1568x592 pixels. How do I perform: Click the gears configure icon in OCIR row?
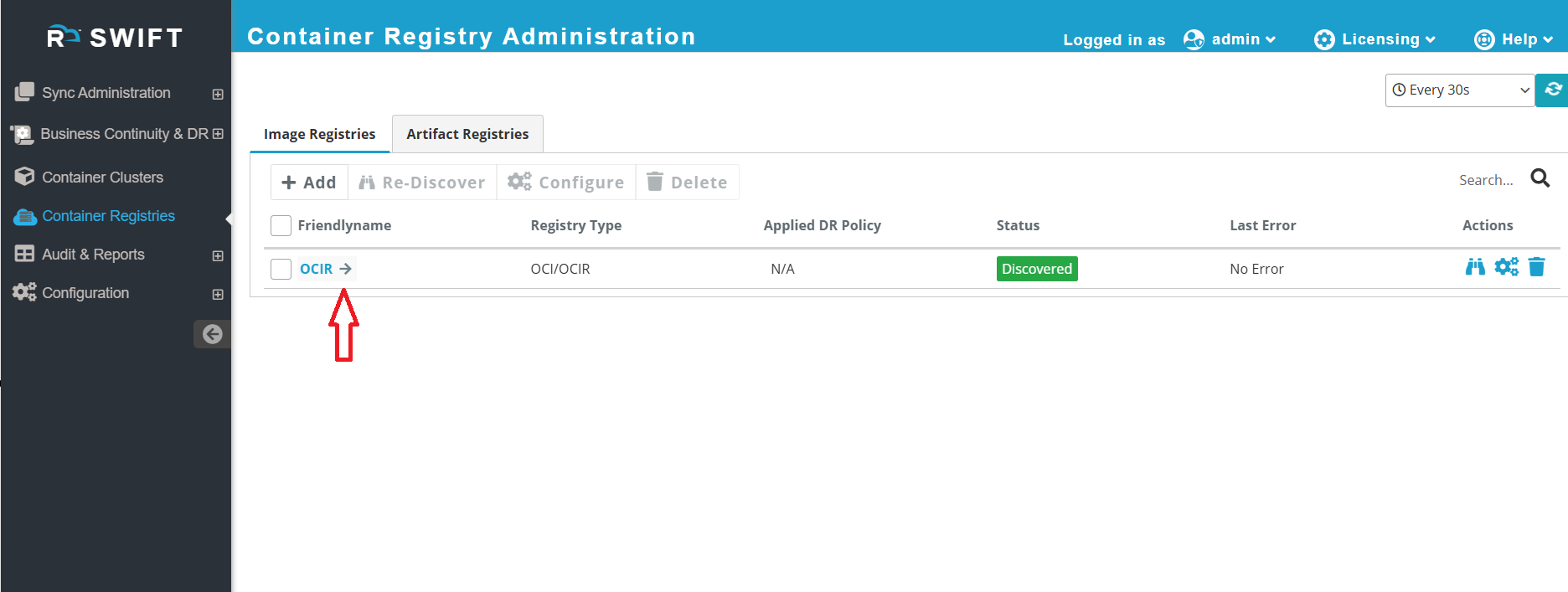(1506, 267)
